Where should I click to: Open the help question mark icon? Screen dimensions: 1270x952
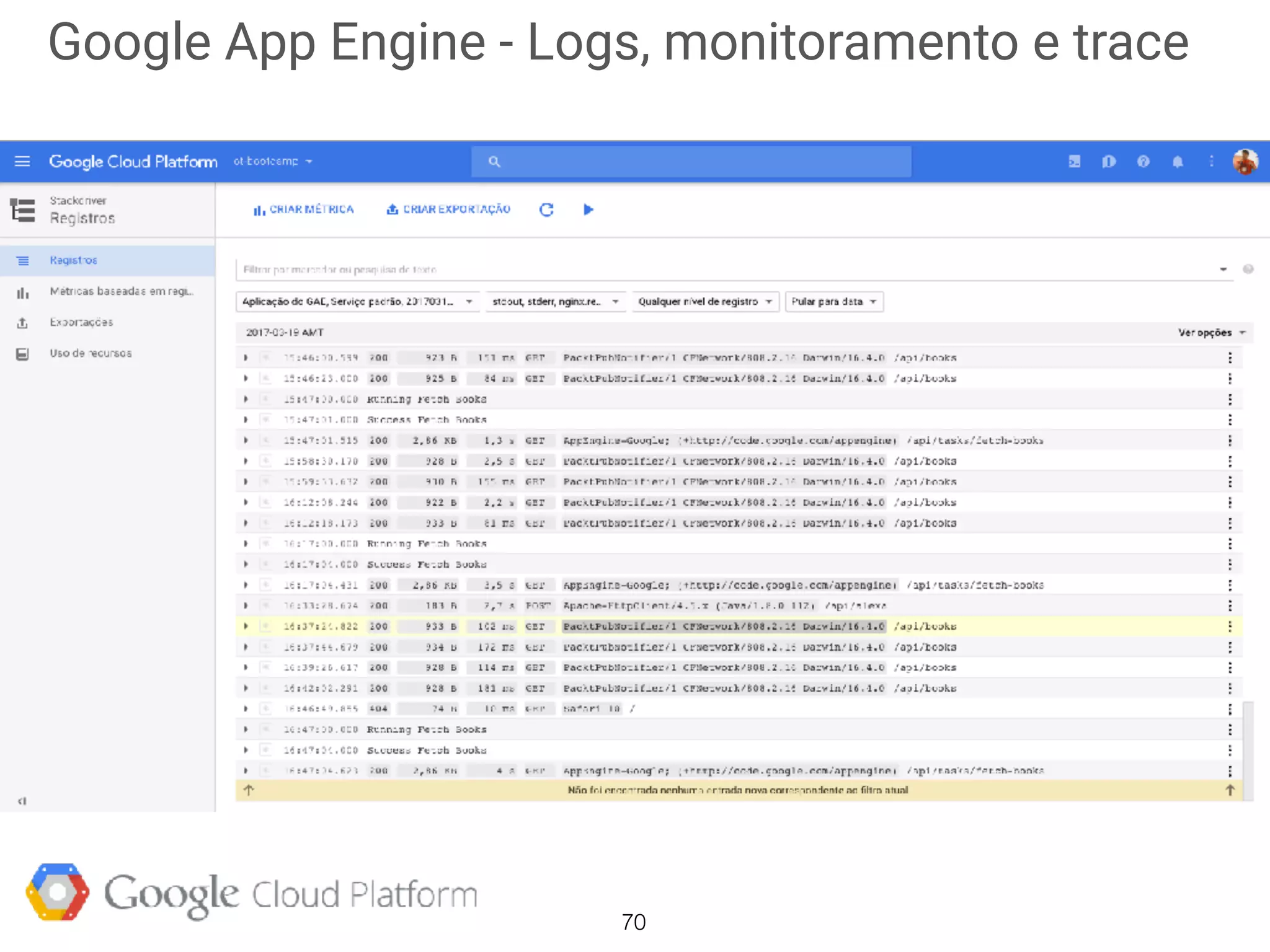1143,162
